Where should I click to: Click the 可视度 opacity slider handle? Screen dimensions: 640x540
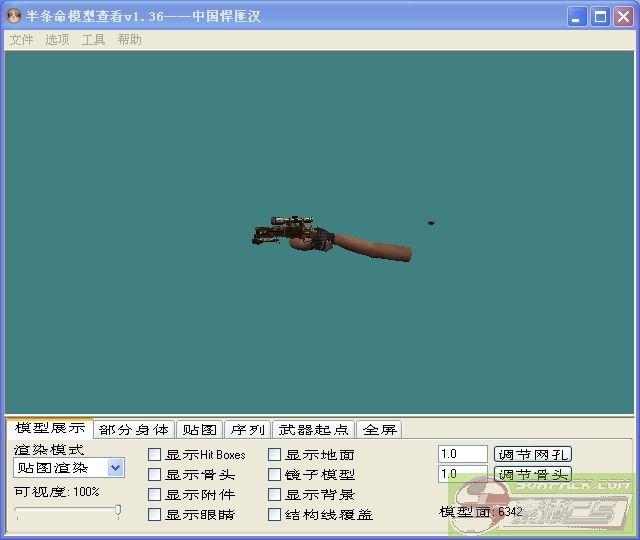click(118, 511)
